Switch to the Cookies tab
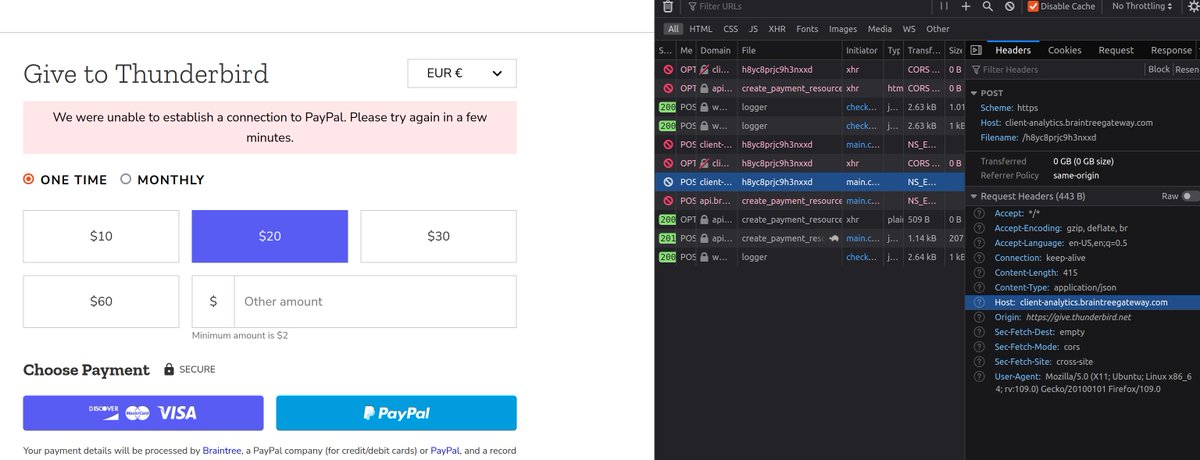The image size is (1200, 460). pos(1064,50)
